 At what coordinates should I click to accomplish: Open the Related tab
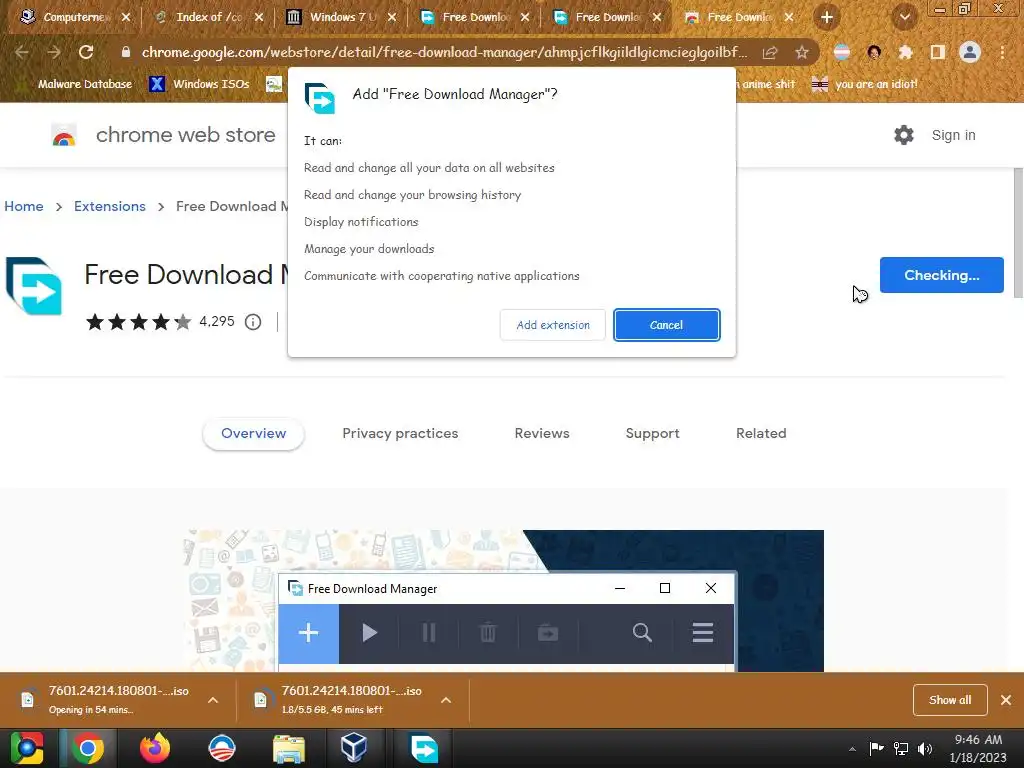pyautogui.click(x=761, y=434)
